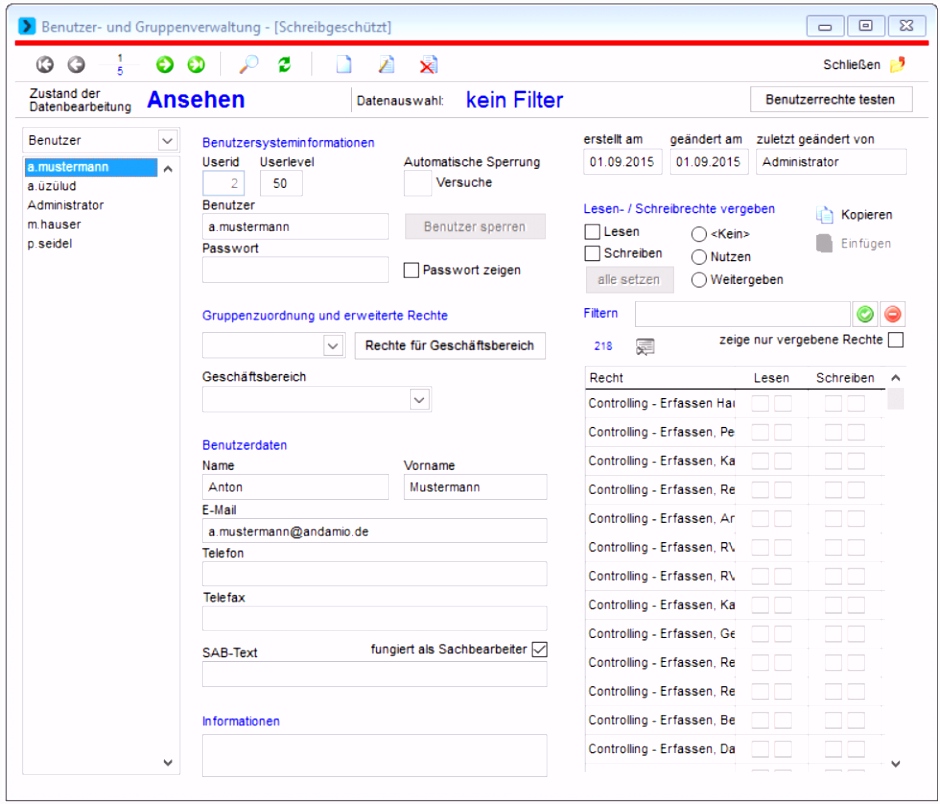Select the Administrator user entry

(91, 206)
